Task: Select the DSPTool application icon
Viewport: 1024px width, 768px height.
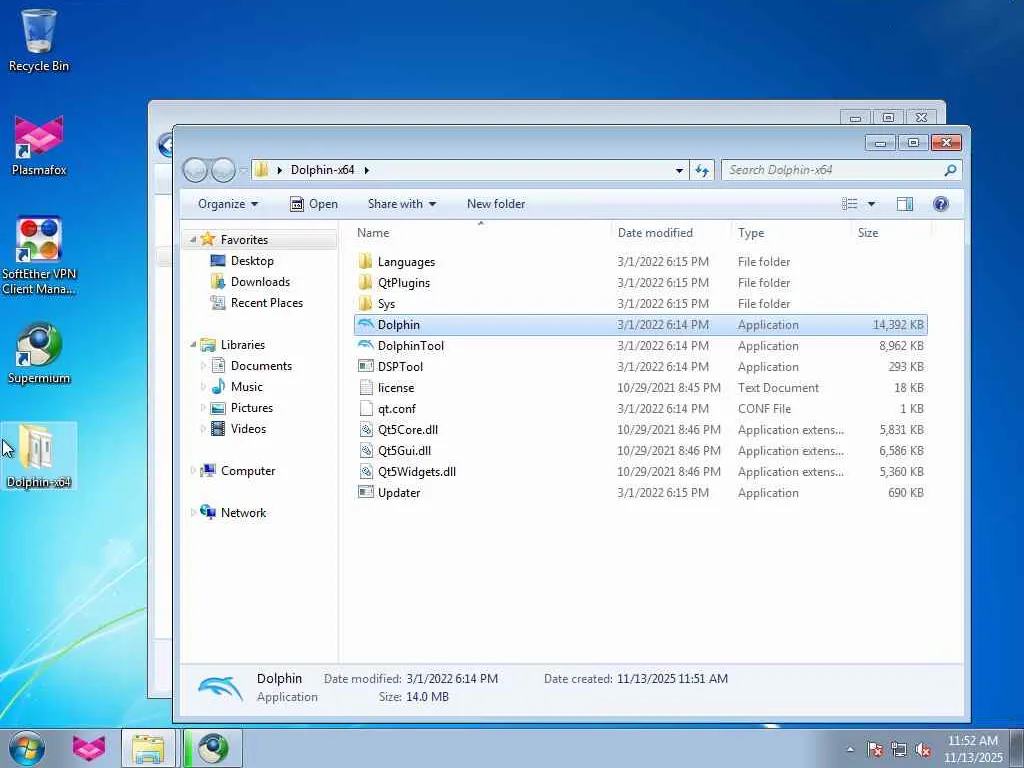Action: [x=366, y=366]
